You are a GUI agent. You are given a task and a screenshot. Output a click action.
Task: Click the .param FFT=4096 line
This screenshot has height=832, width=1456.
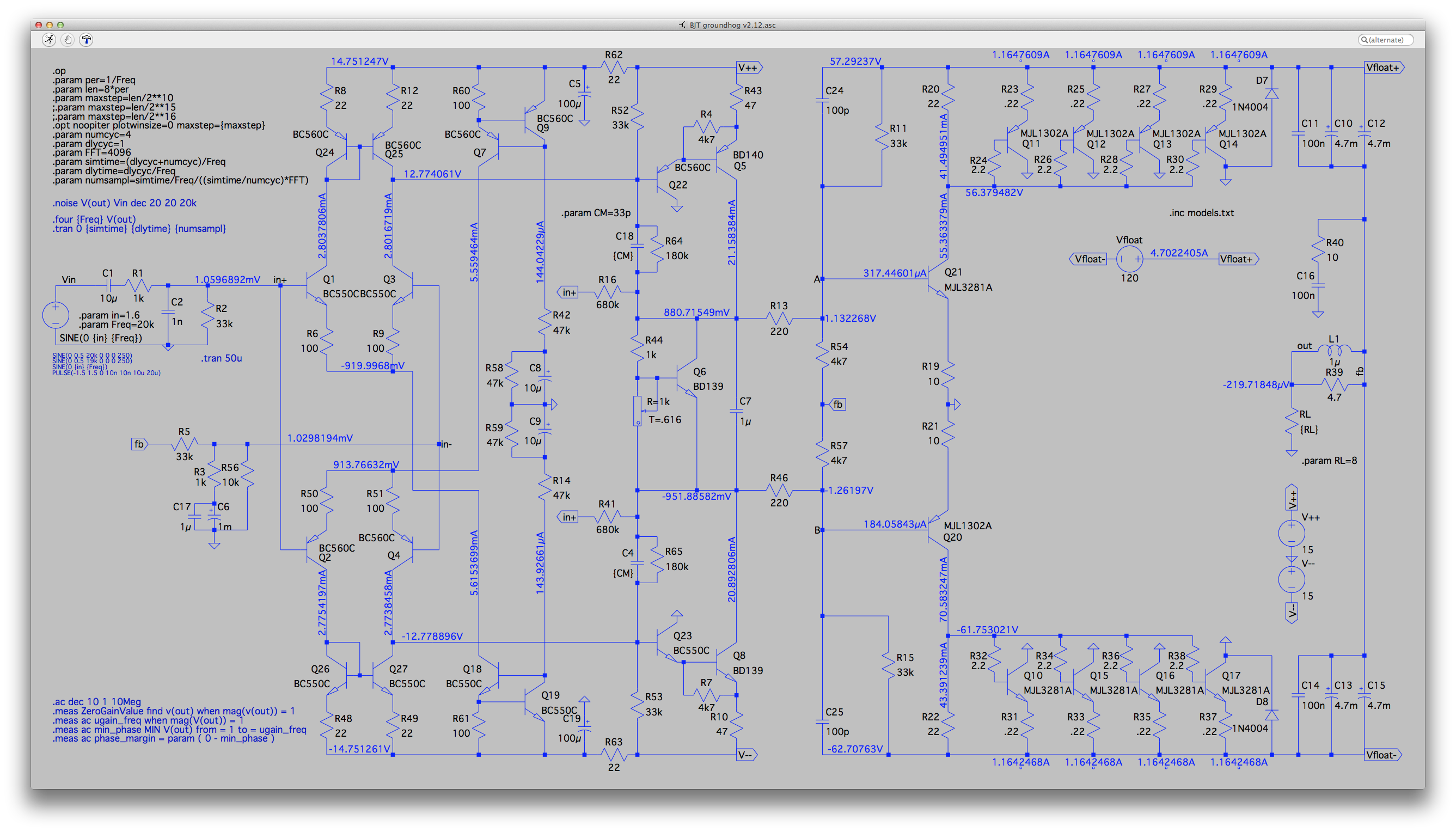[92, 152]
